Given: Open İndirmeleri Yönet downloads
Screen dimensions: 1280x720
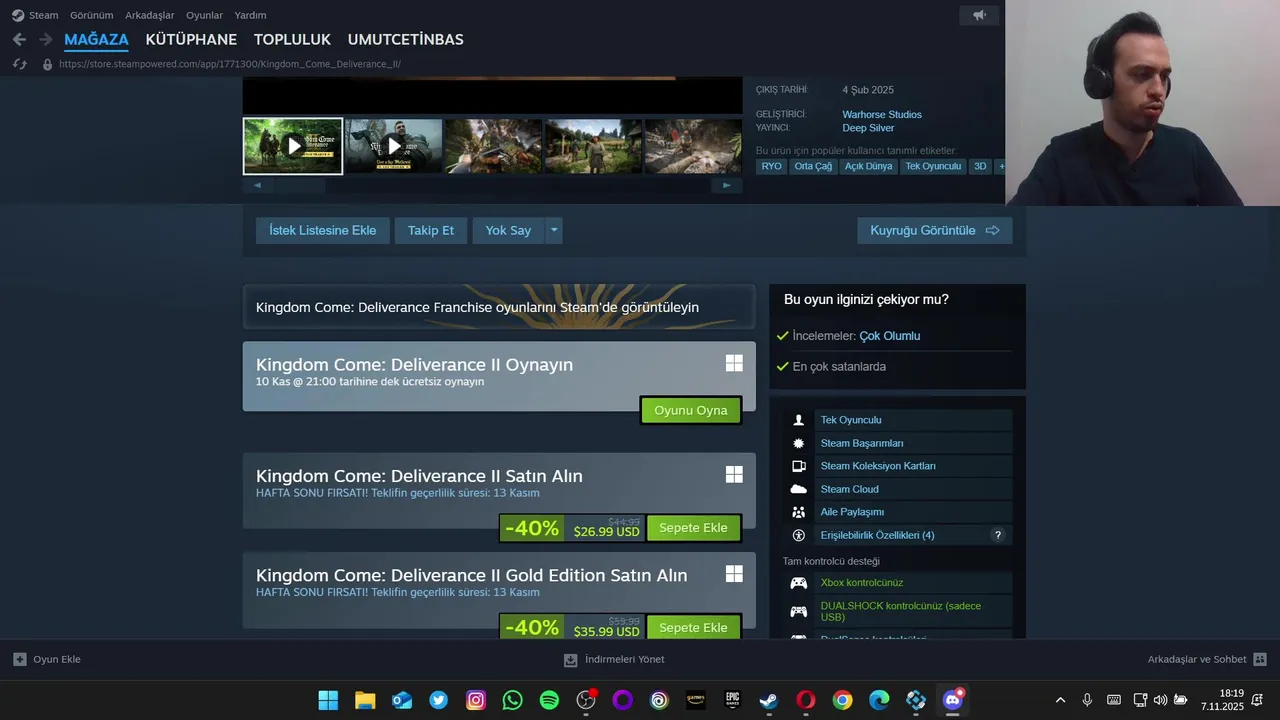Looking at the screenshot, I should click(x=614, y=660).
